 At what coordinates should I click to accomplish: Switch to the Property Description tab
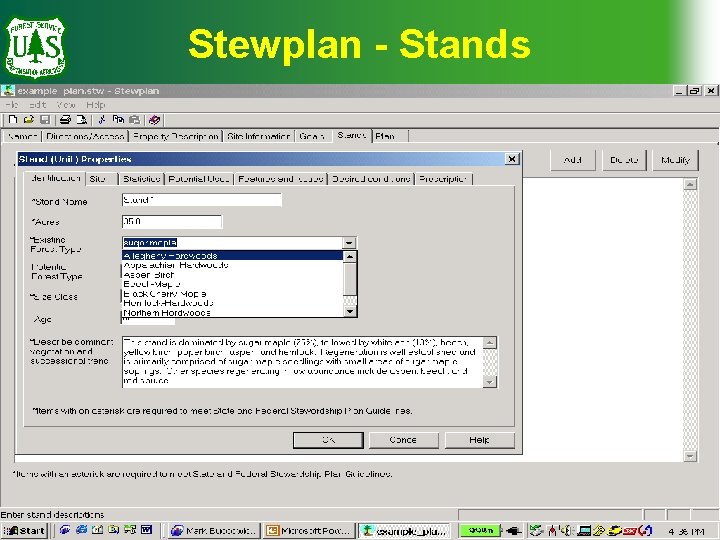point(175,136)
